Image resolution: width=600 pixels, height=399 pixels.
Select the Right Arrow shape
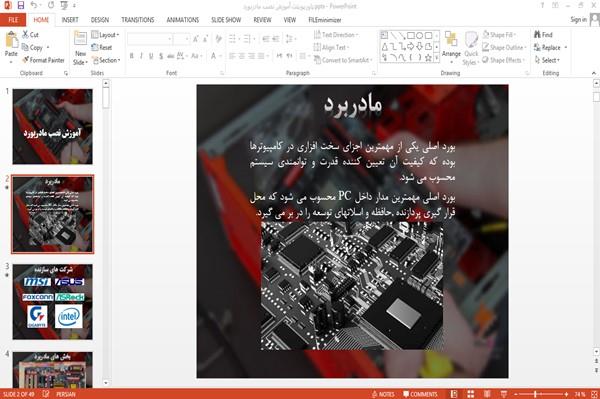coord(411,46)
